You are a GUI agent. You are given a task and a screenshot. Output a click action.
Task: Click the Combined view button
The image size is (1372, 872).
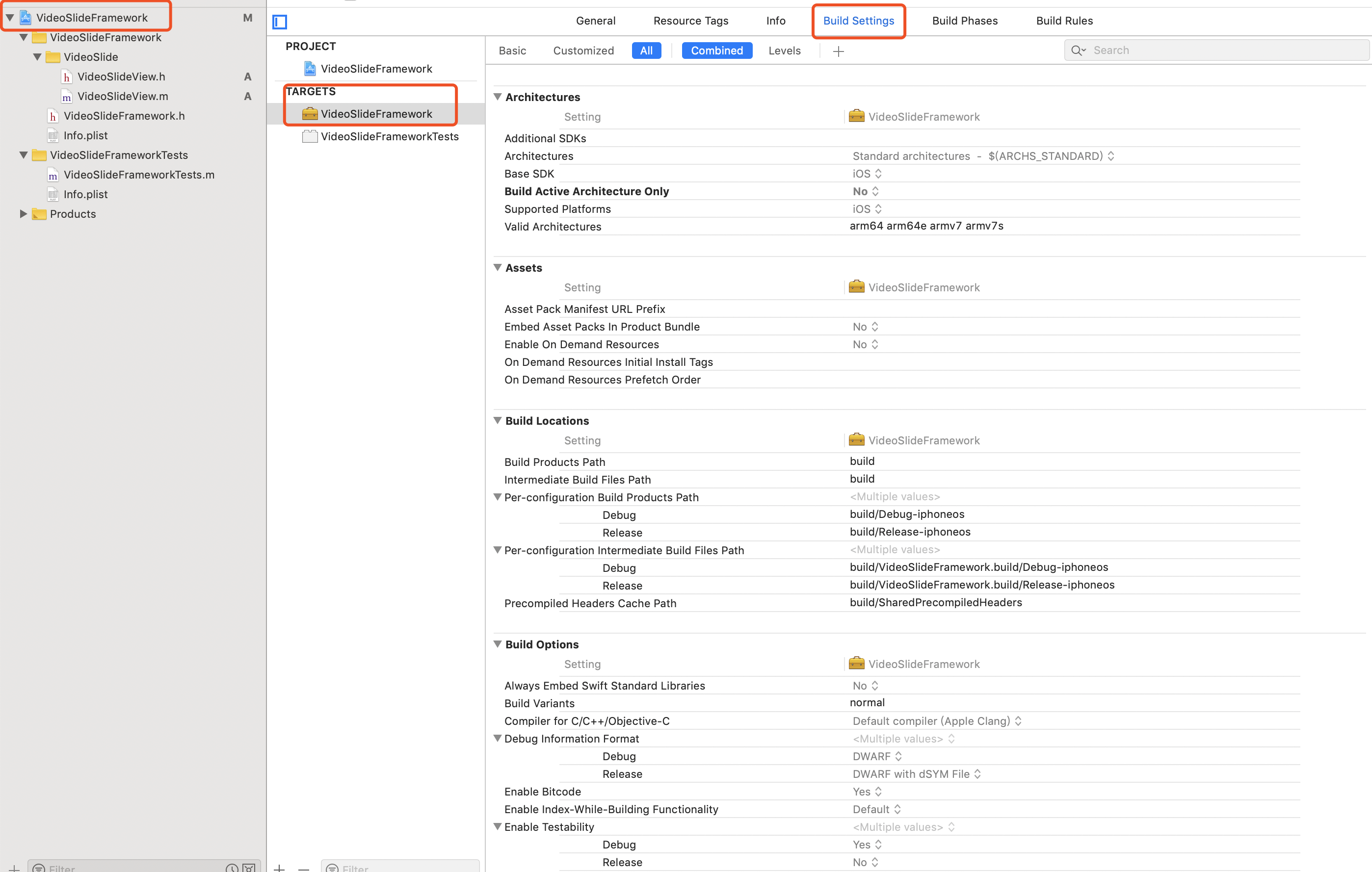716,51
